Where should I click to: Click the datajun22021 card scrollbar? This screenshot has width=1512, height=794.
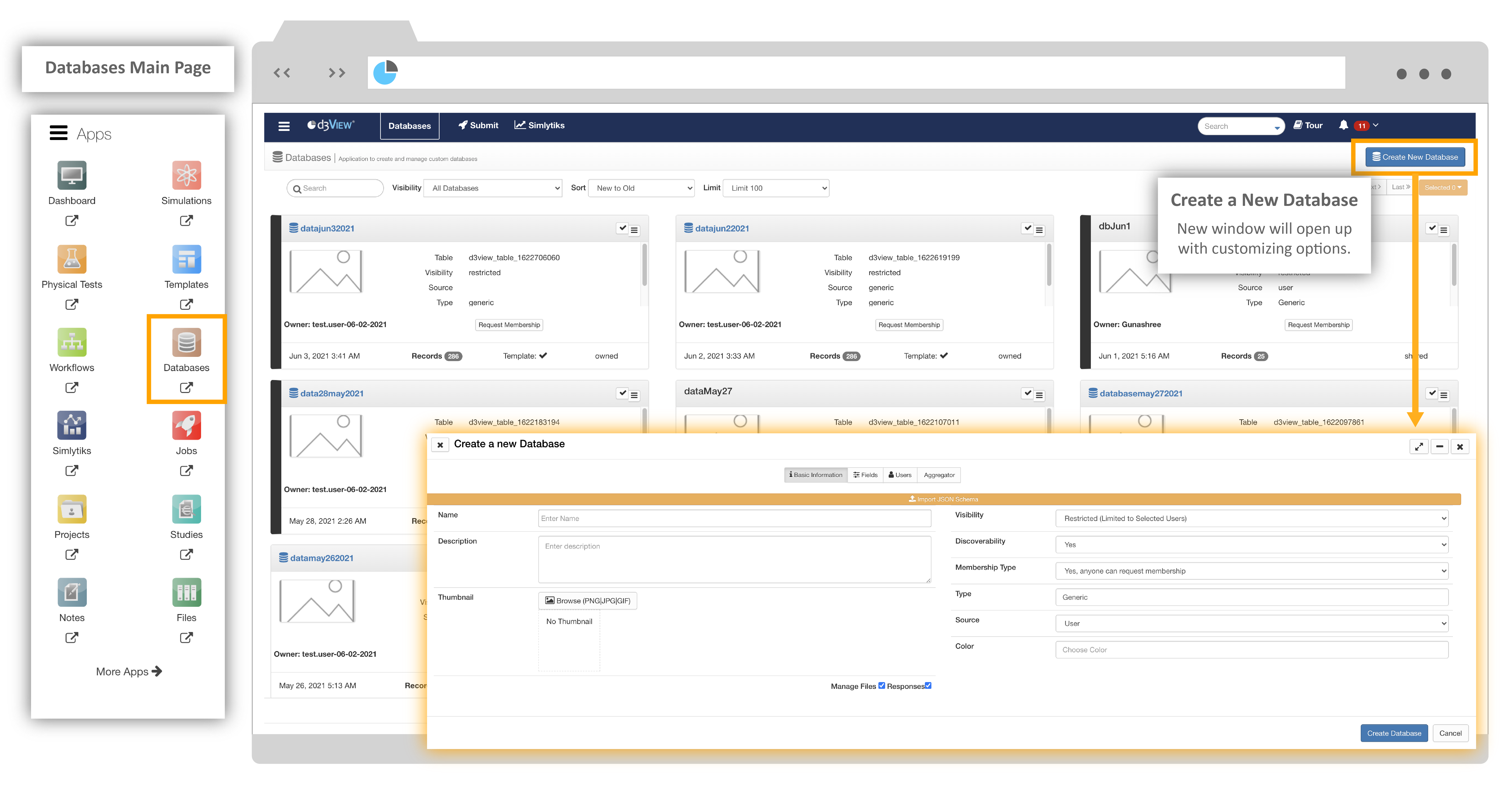coord(1049,265)
